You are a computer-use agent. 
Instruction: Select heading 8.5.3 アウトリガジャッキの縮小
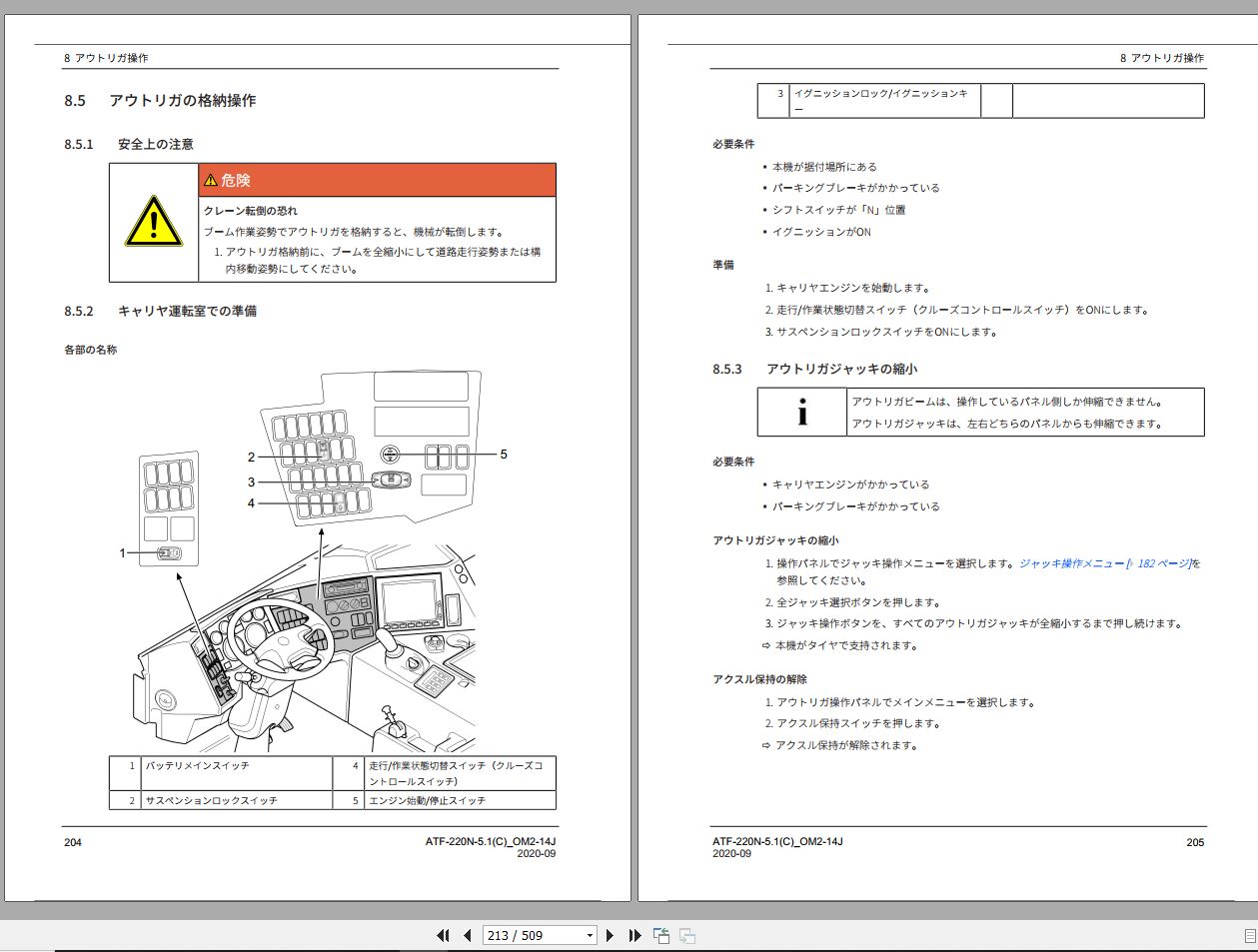click(x=814, y=370)
